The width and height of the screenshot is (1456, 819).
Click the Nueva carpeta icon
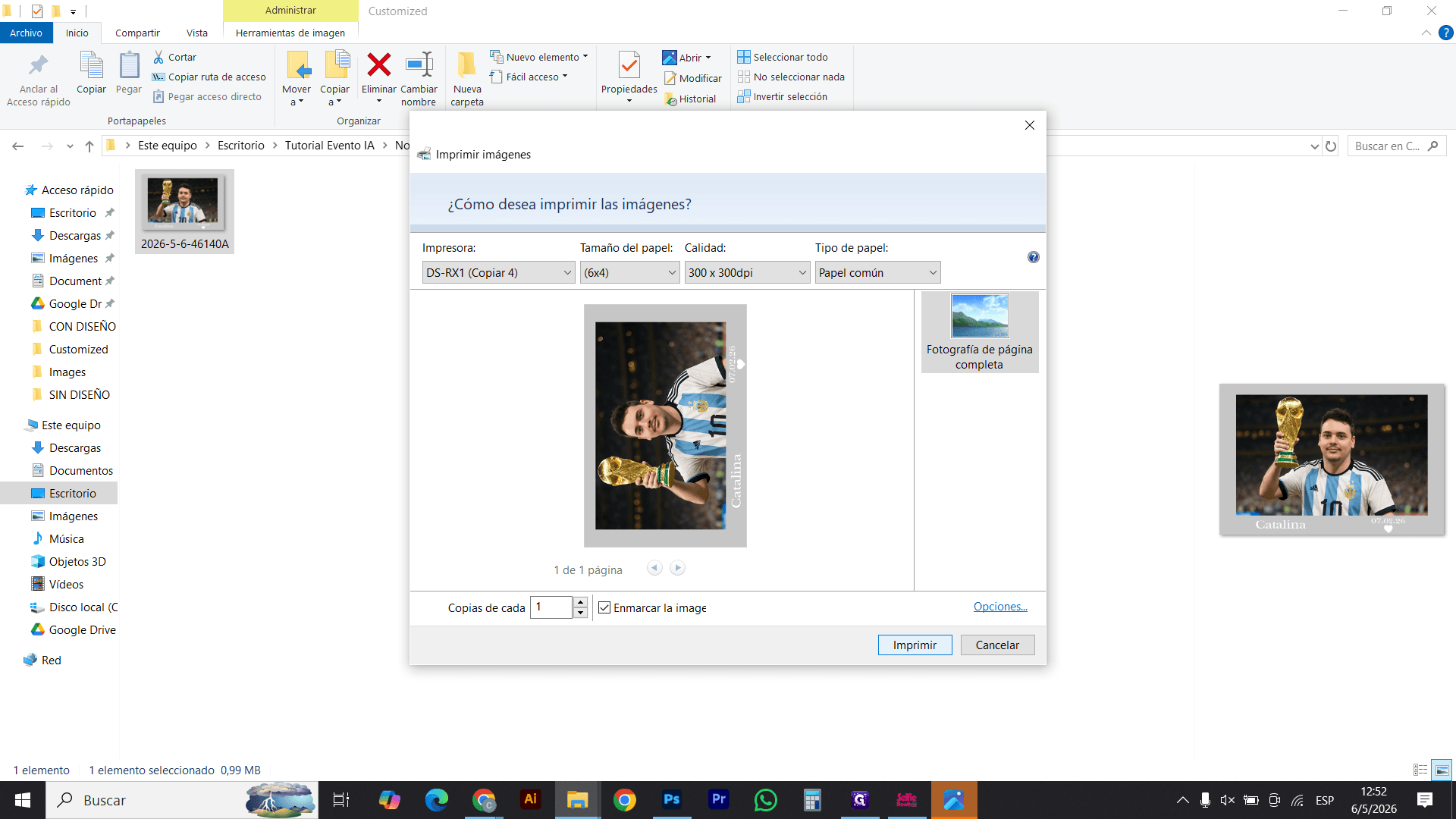pos(466,65)
